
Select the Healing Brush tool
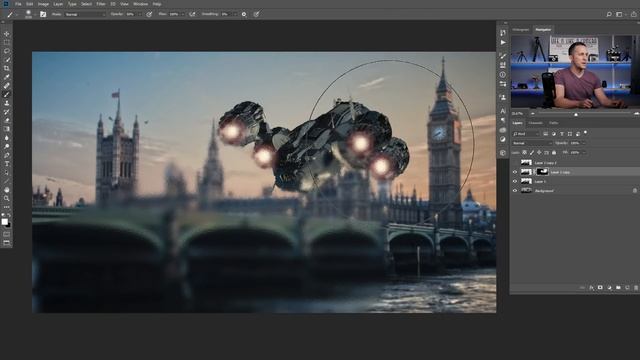[x=7, y=86]
